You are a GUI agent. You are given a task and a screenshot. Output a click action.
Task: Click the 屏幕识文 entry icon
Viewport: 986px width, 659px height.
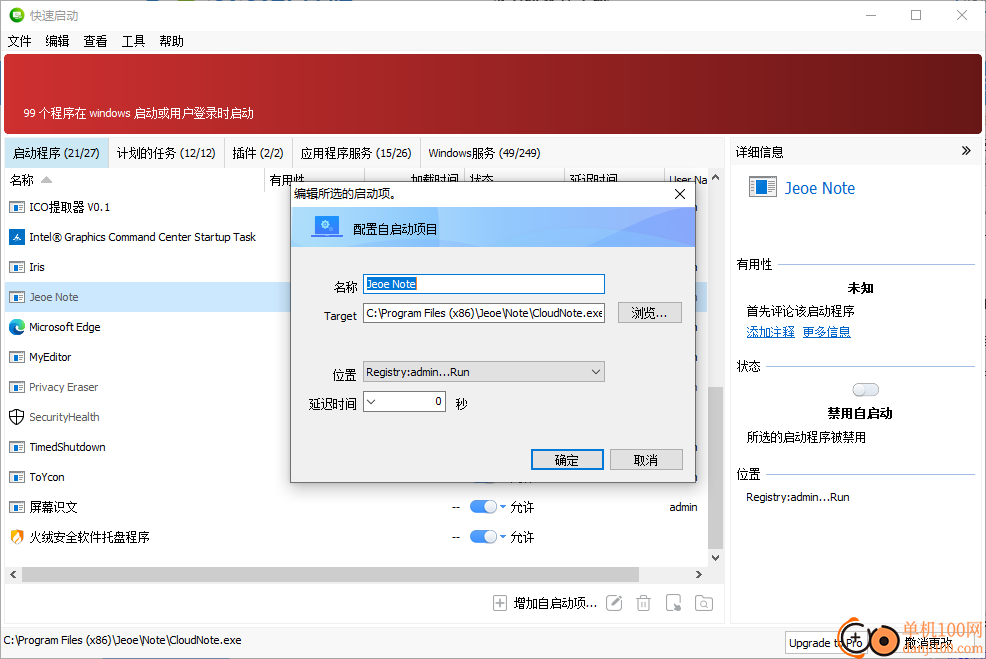click(17, 507)
